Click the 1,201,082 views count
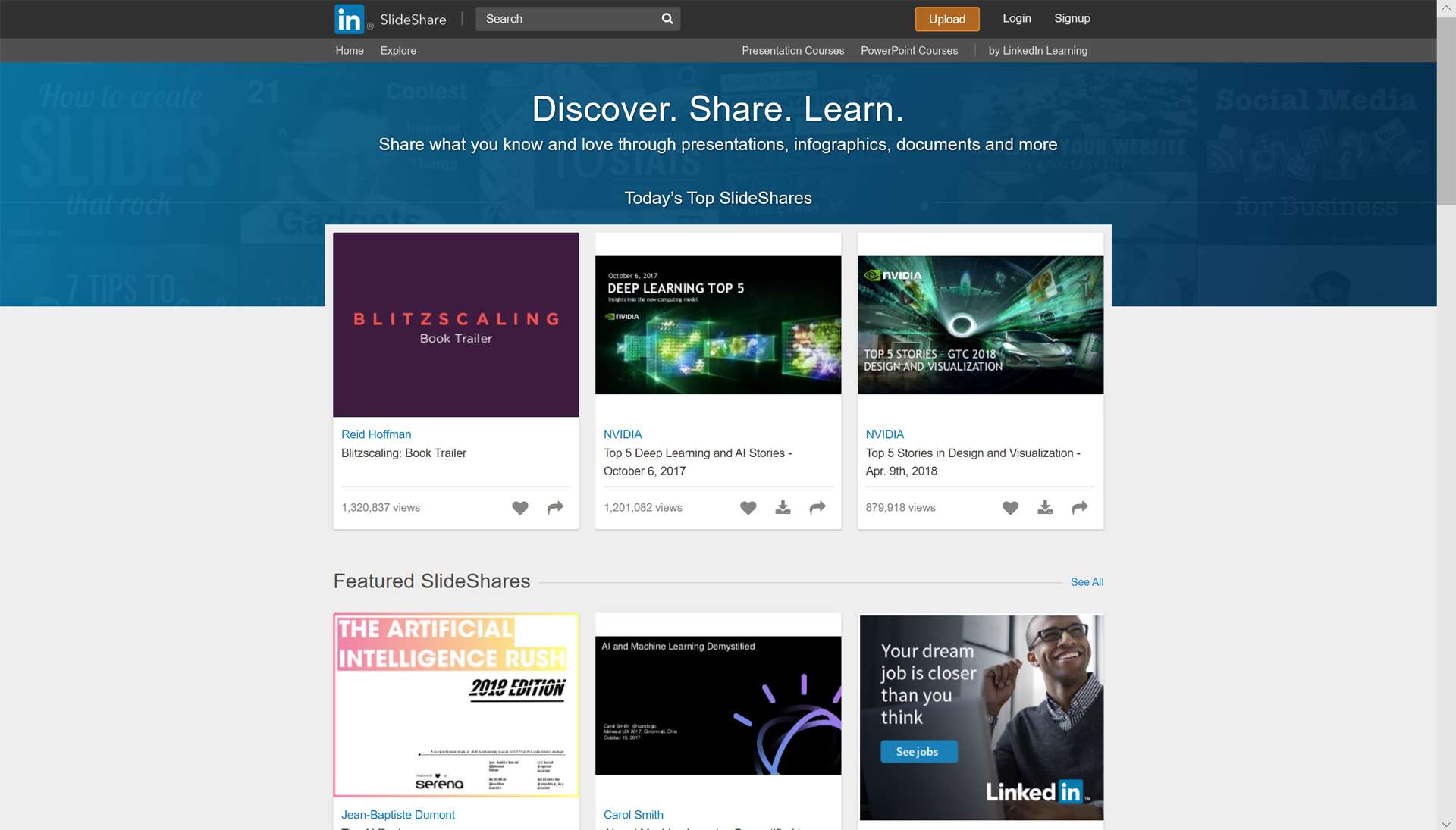The width and height of the screenshot is (1456, 830). tap(643, 508)
